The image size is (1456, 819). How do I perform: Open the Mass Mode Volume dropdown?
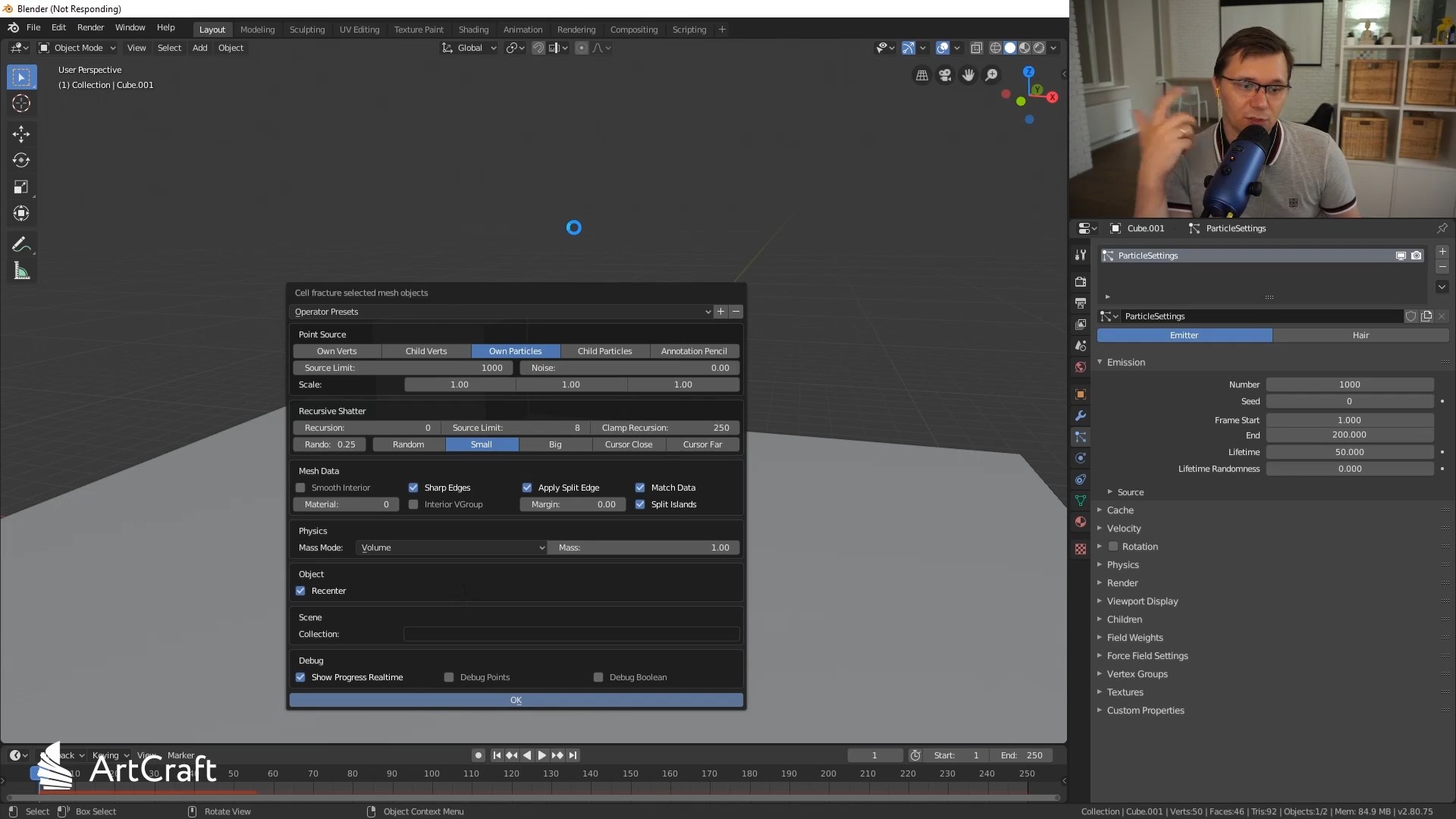pyautogui.click(x=452, y=548)
